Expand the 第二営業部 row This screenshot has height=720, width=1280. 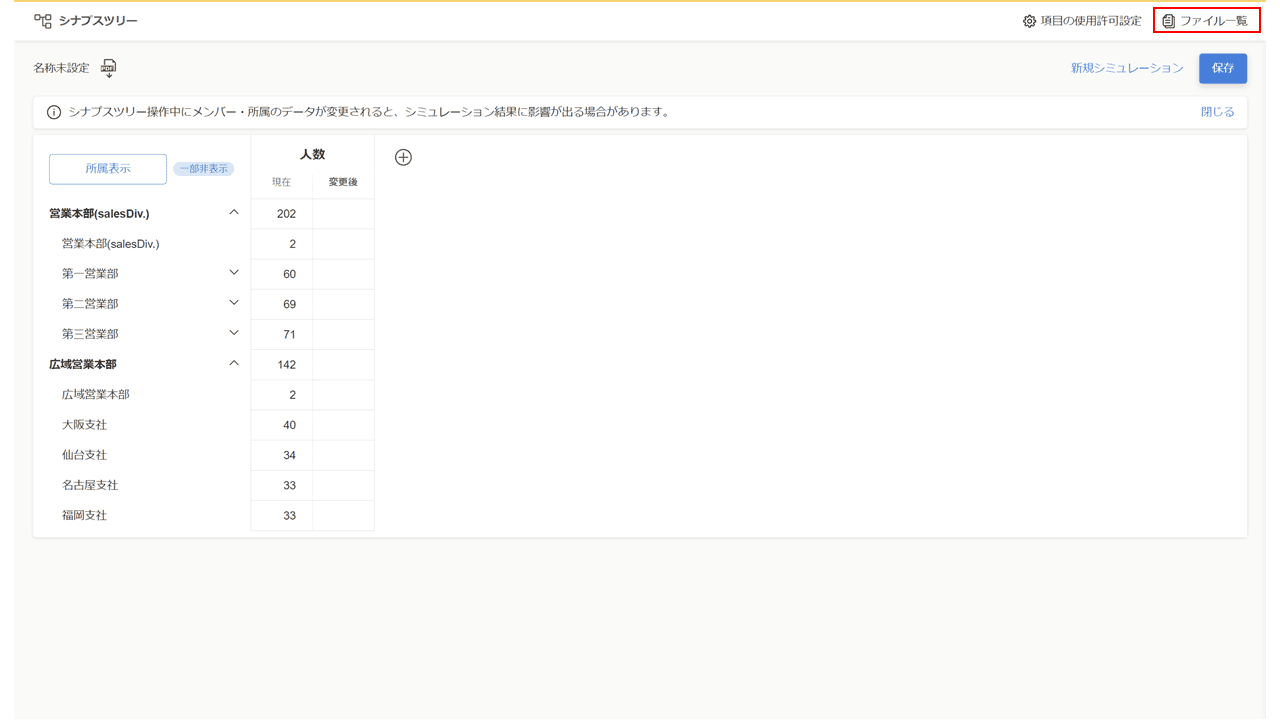[x=234, y=303]
